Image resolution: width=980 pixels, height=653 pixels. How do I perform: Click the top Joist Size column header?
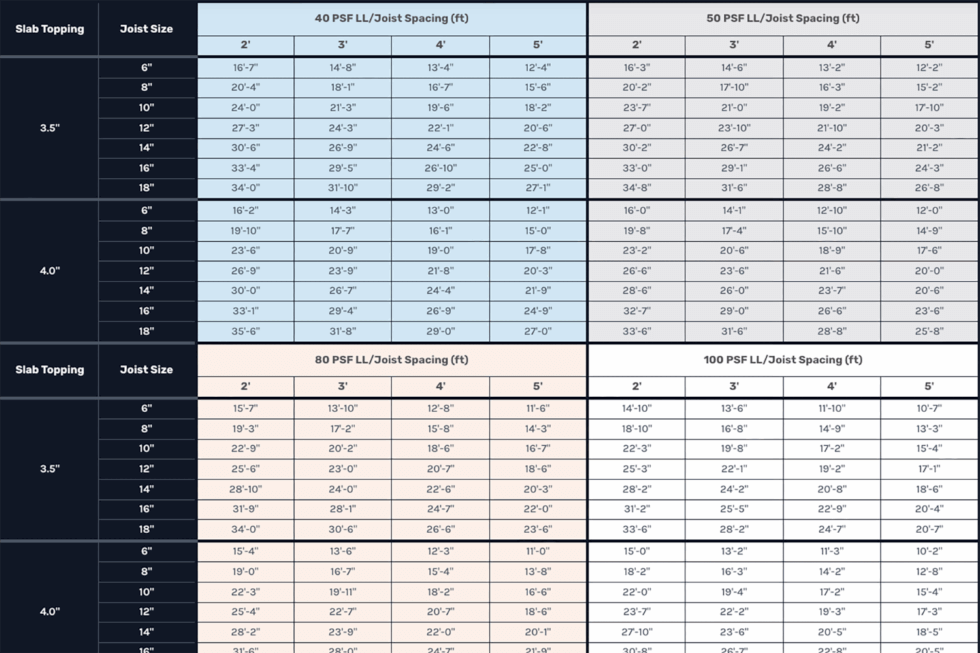click(x=147, y=29)
